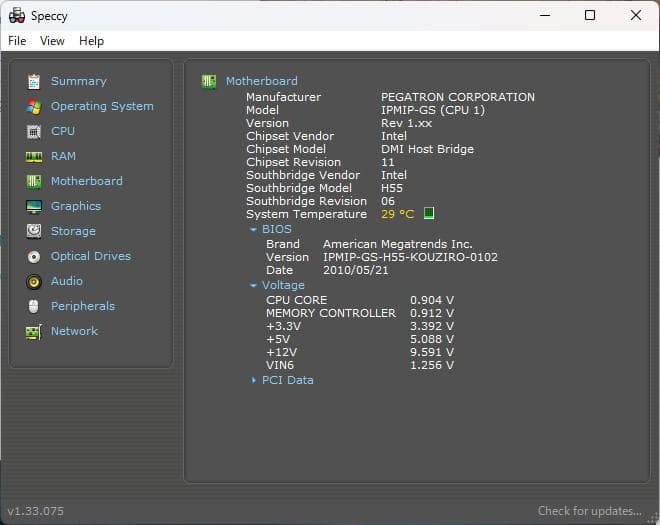Click the Operating System Windows flag icon
Screen dimensions: 660x525
click(34, 107)
